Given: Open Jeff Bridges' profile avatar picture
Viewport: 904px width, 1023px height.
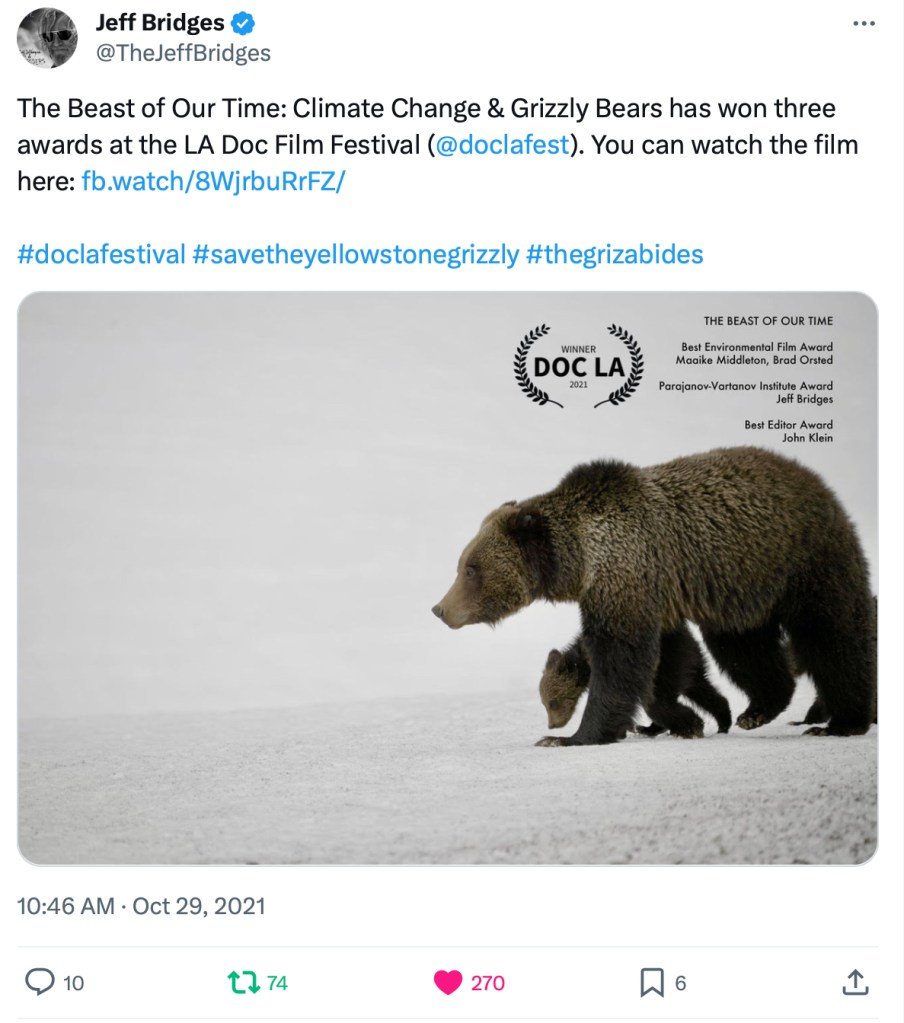Looking at the screenshot, I should click(x=47, y=38).
